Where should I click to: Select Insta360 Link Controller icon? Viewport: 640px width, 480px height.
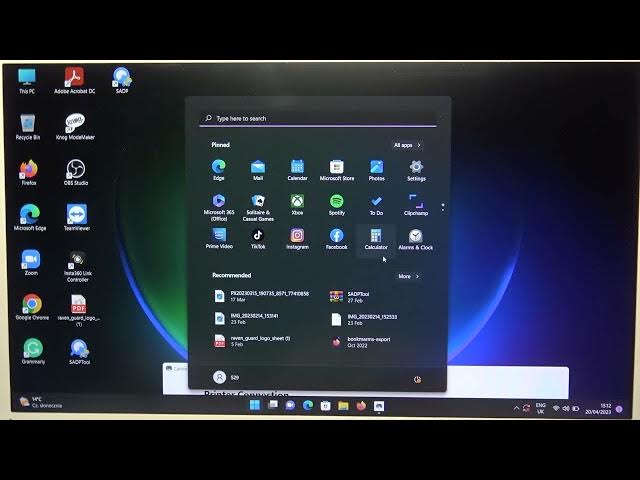click(78, 267)
